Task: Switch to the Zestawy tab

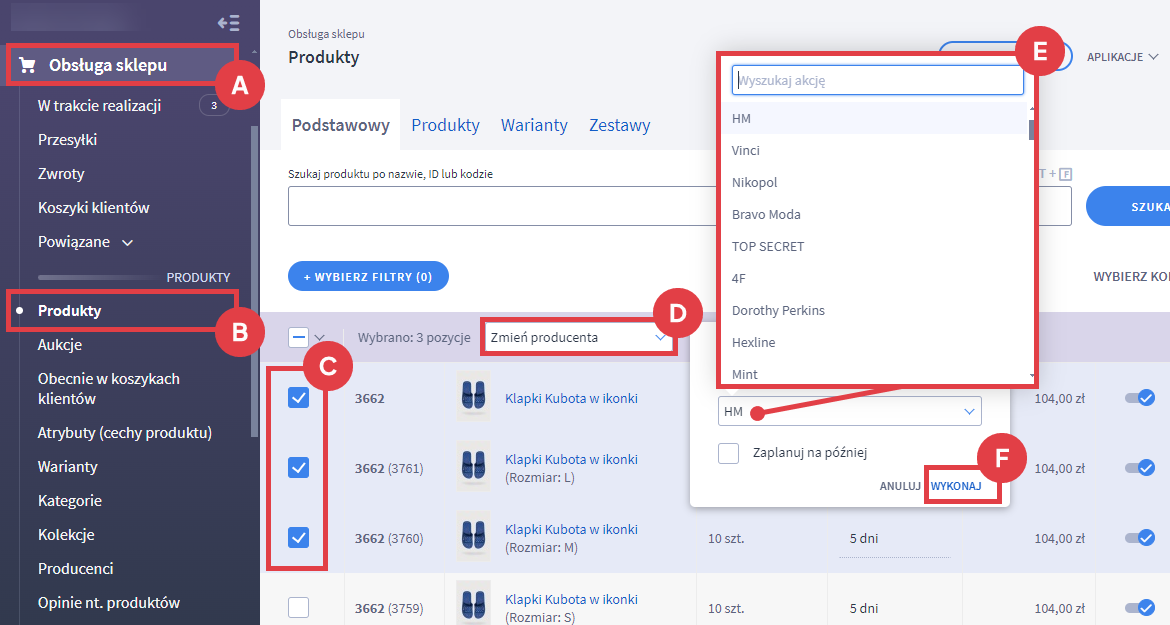Action: coord(619,125)
